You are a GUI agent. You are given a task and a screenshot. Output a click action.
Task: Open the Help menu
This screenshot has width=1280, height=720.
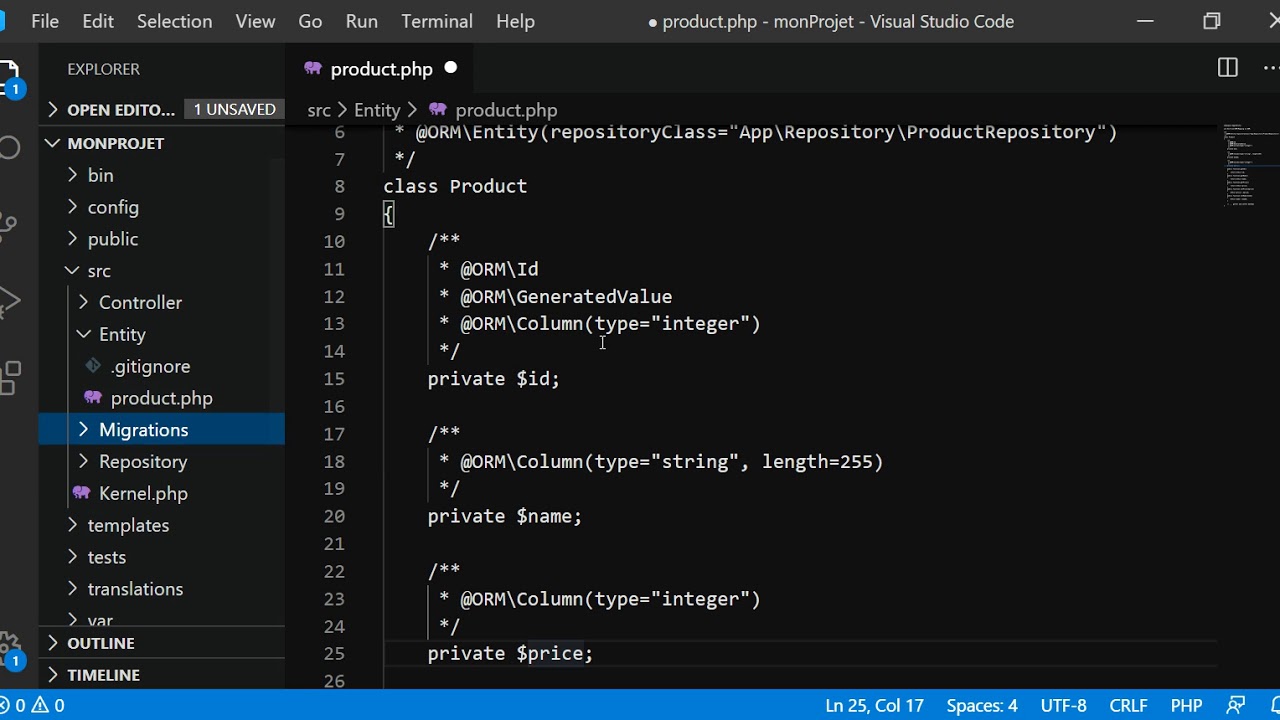pyautogui.click(x=515, y=21)
